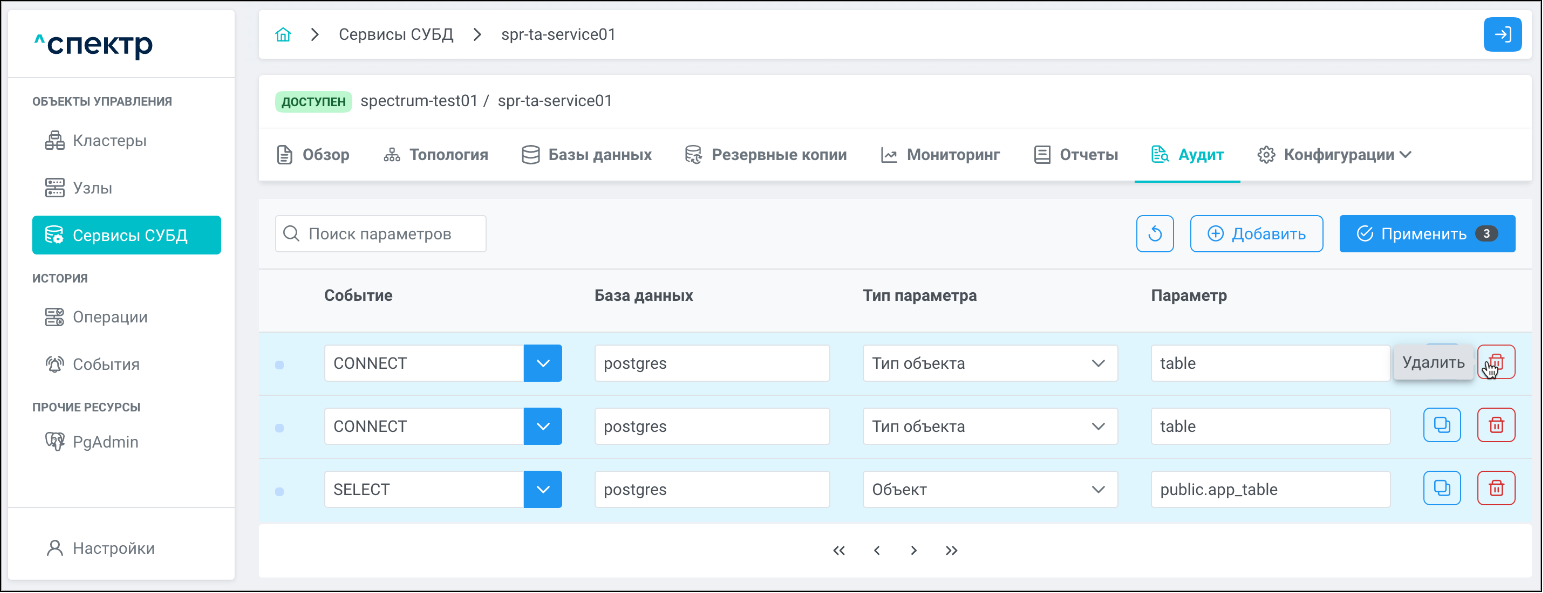Switch to the Мониторинг tab
Screen dimensions: 1543x593
(x=940, y=155)
